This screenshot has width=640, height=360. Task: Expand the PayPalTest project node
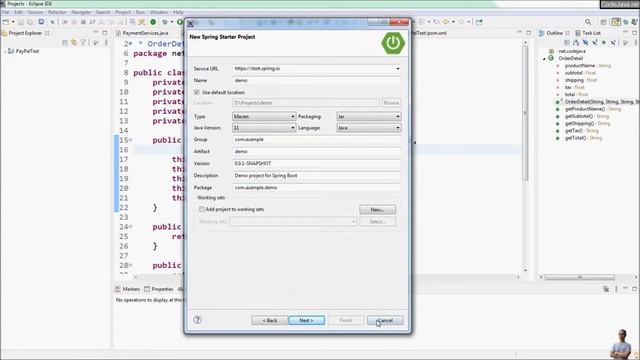point(5,51)
